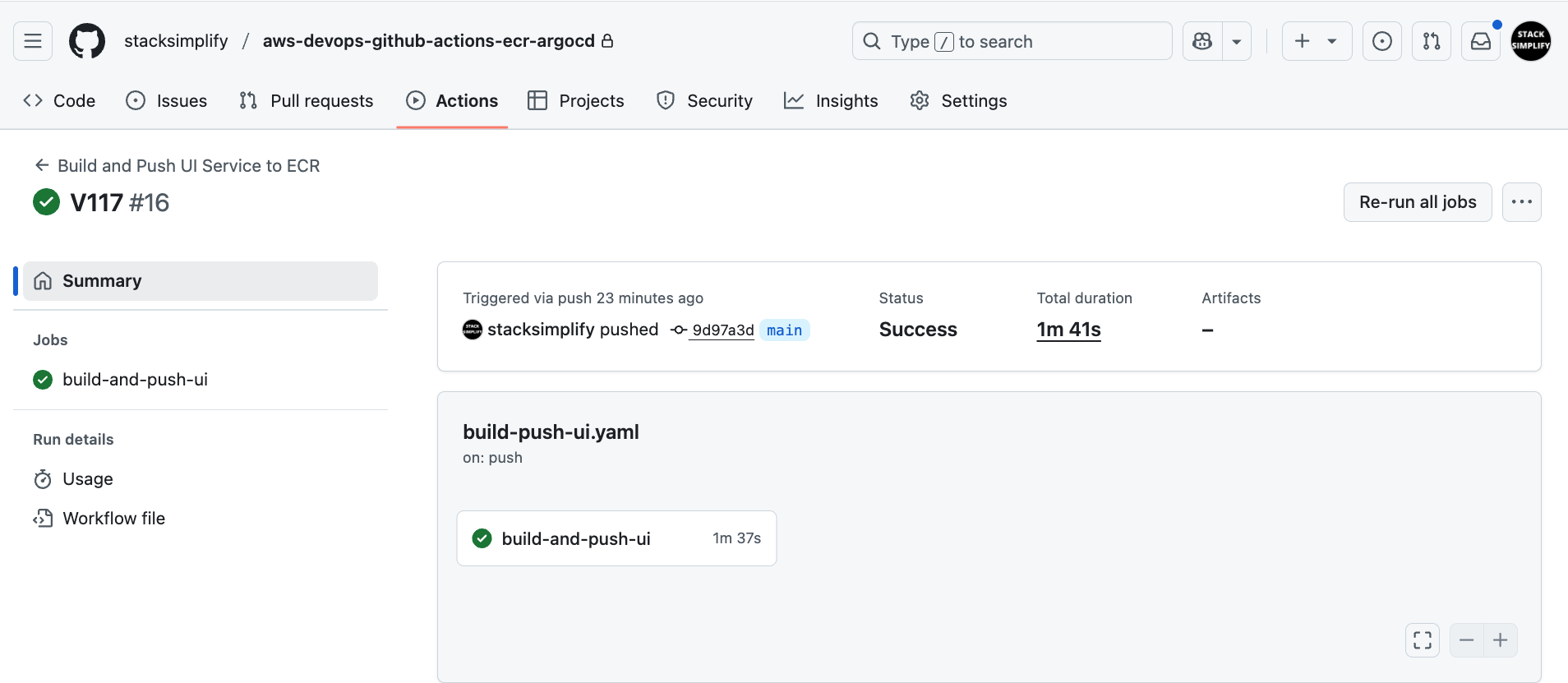Screen dimensions: 1568x683
Task: Switch to the Issues tab
Action: point(166,100)
